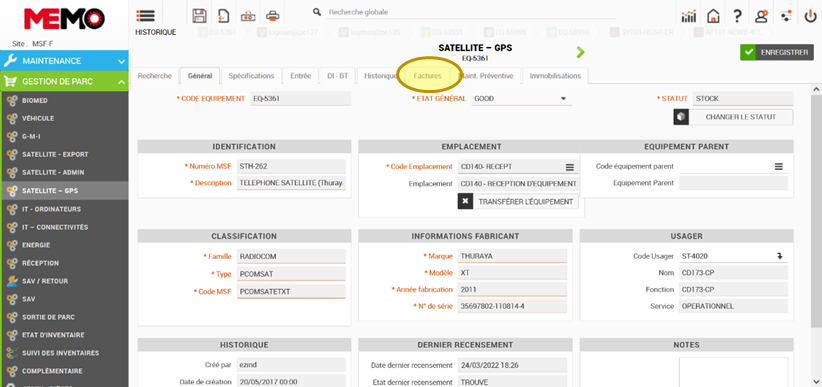Open the Spécifications tab

click(x=251, y=76)
